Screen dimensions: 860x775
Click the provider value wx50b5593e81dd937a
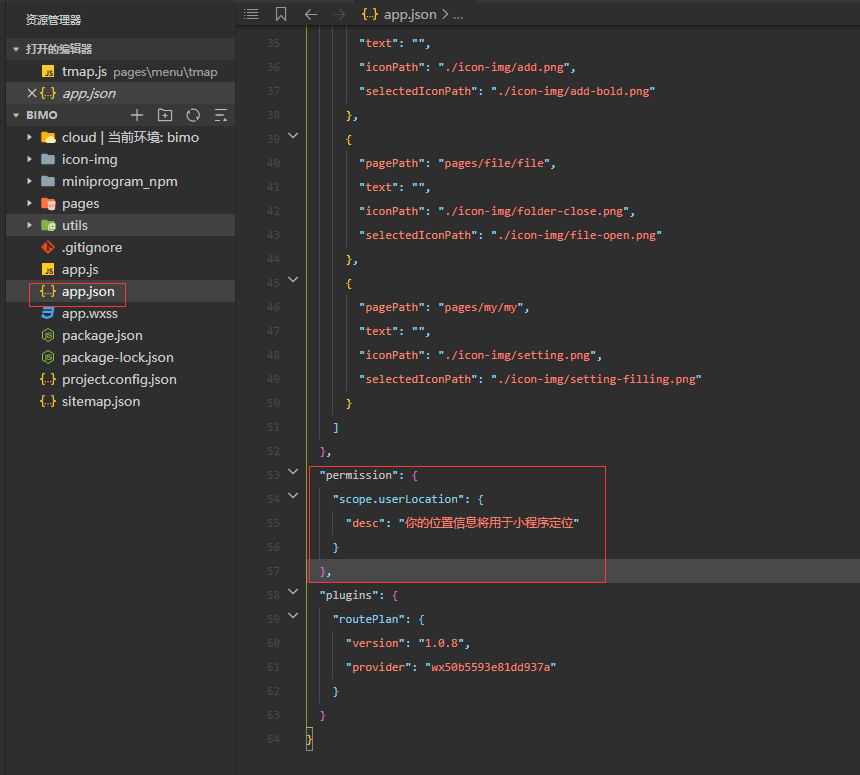point(491,667)
